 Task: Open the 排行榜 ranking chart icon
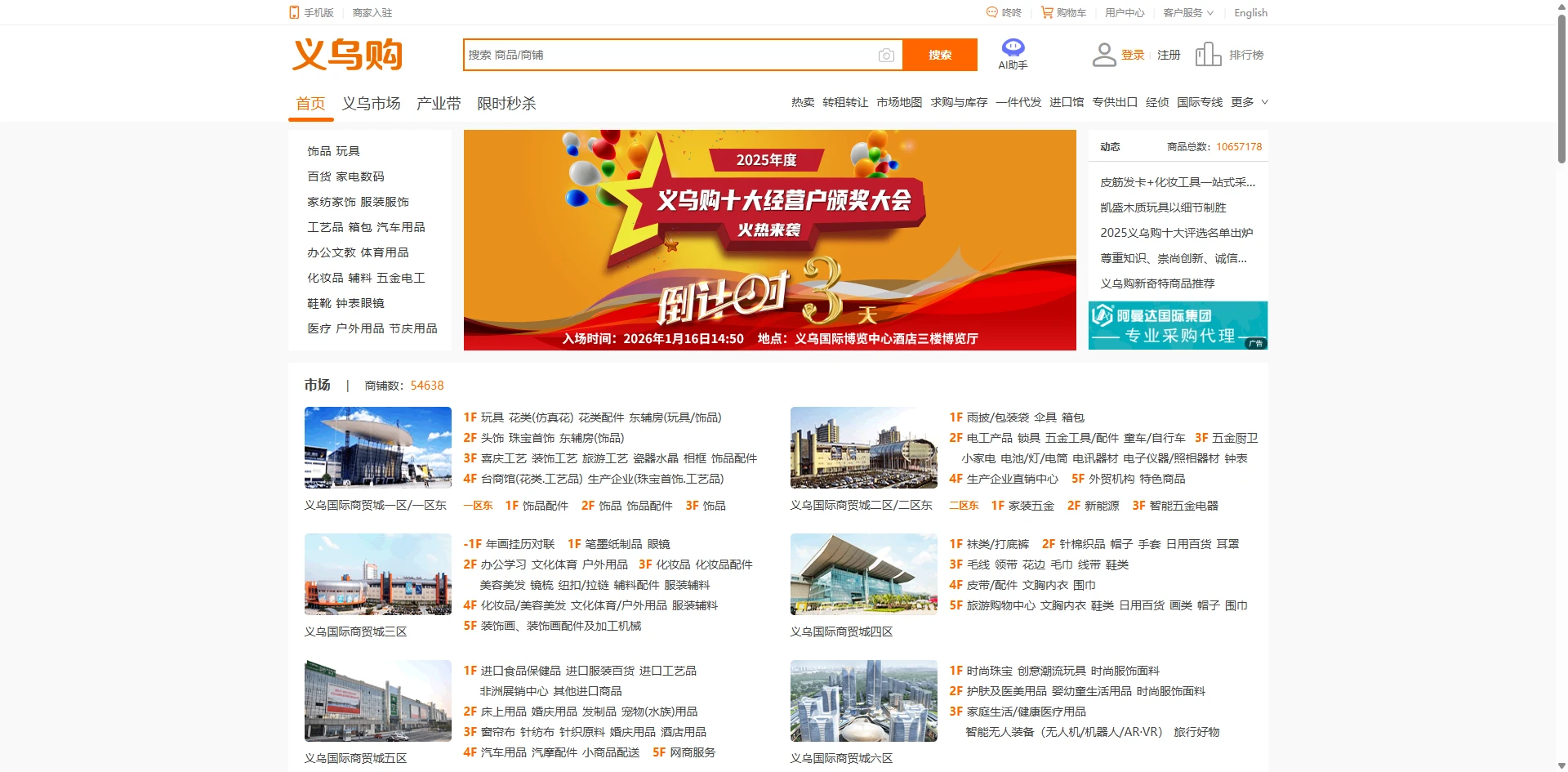(x=1208, y=55)
